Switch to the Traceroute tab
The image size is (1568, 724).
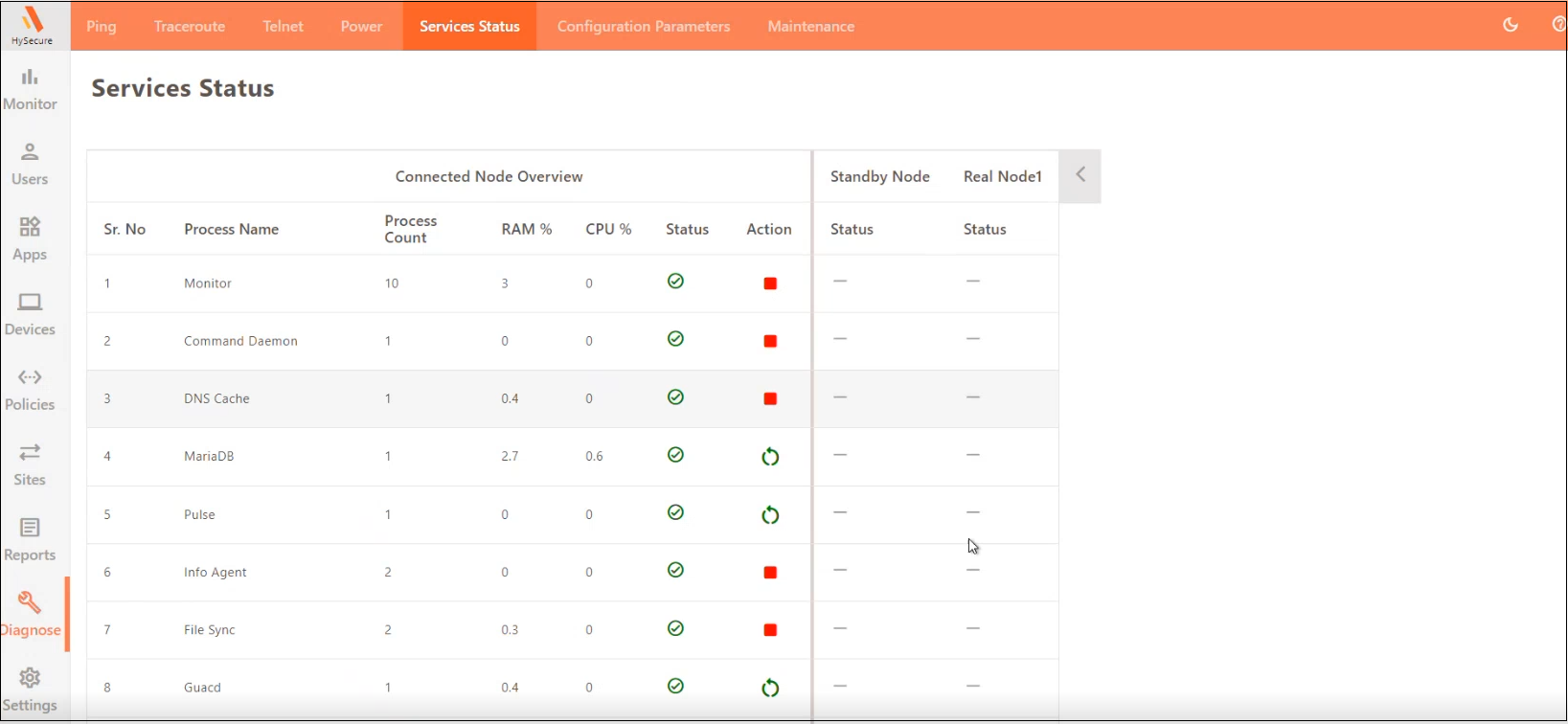click(x=190, y=26)
